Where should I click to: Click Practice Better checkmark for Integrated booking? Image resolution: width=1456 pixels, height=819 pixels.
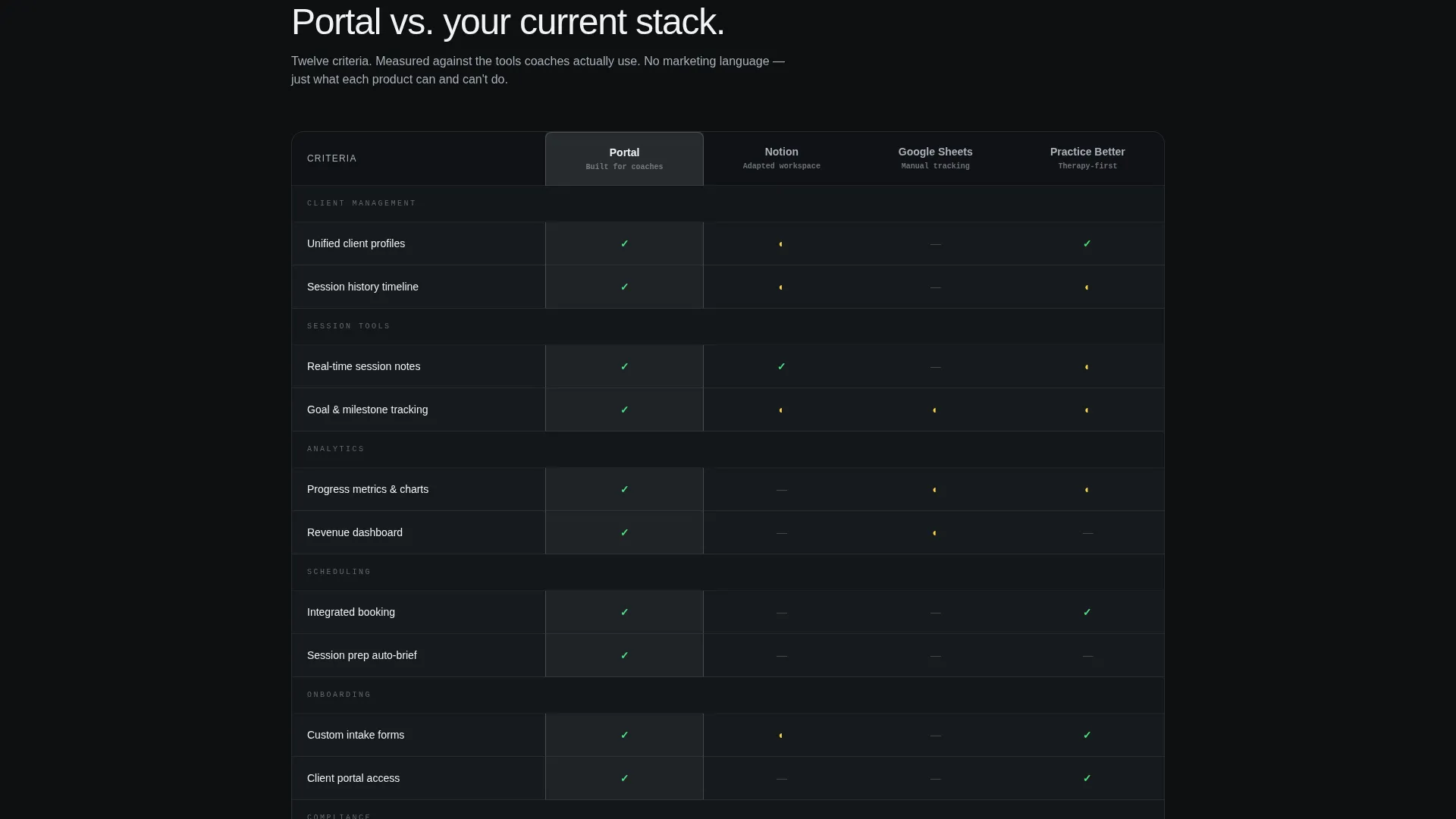point(1087,612)
